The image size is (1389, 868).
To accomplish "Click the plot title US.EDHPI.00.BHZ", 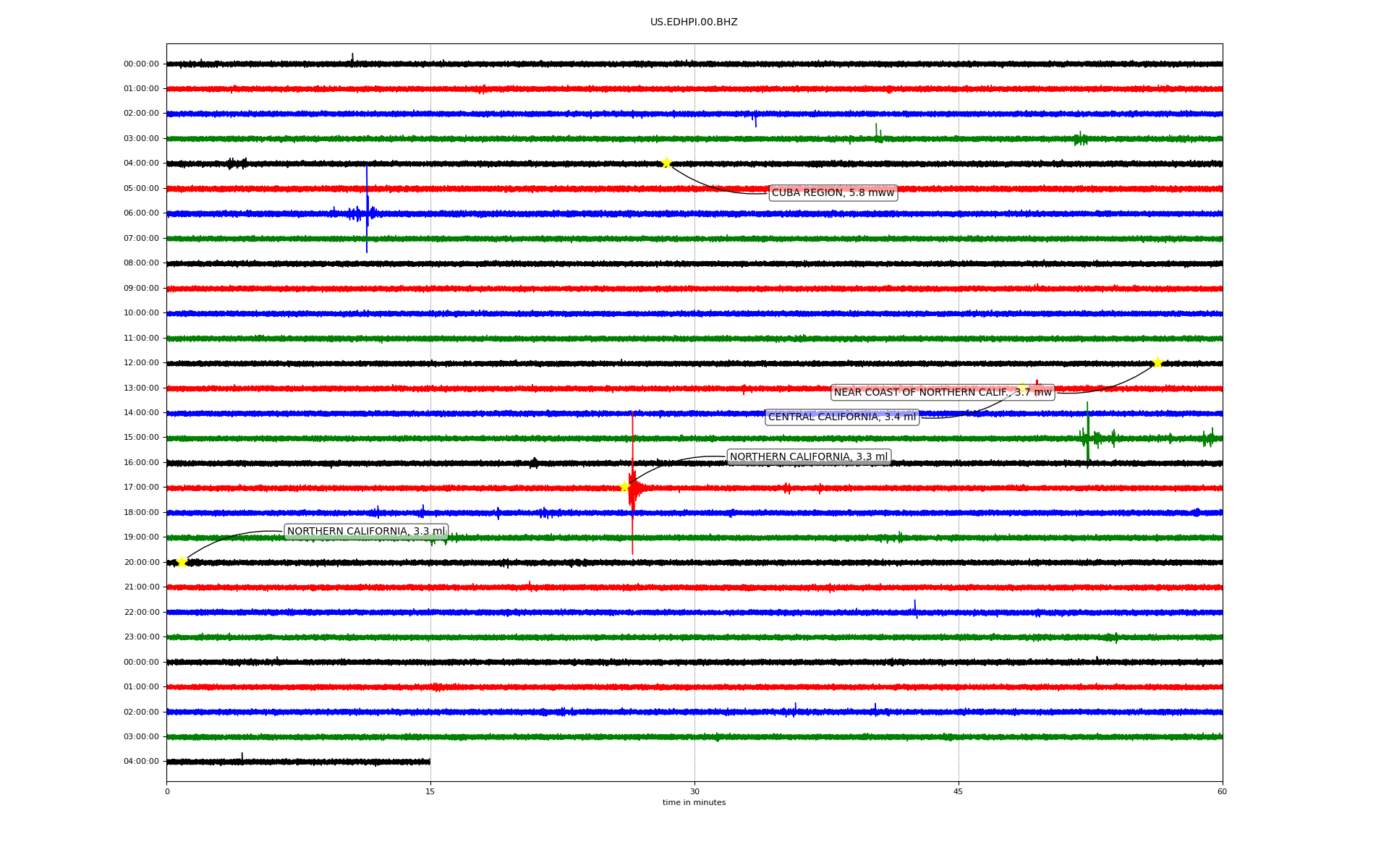I will [x=694, y=22].
